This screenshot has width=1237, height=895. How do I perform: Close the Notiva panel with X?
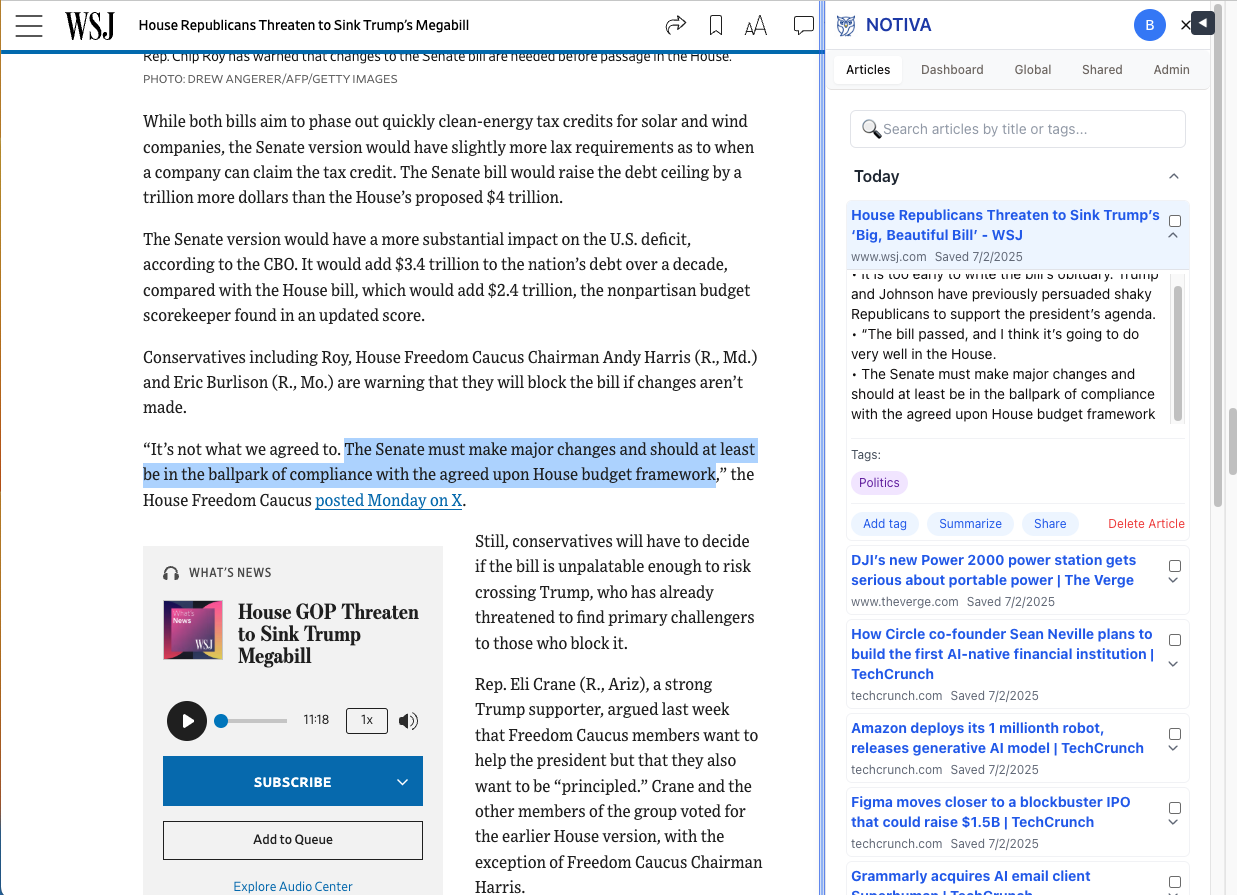point(1185,25)
